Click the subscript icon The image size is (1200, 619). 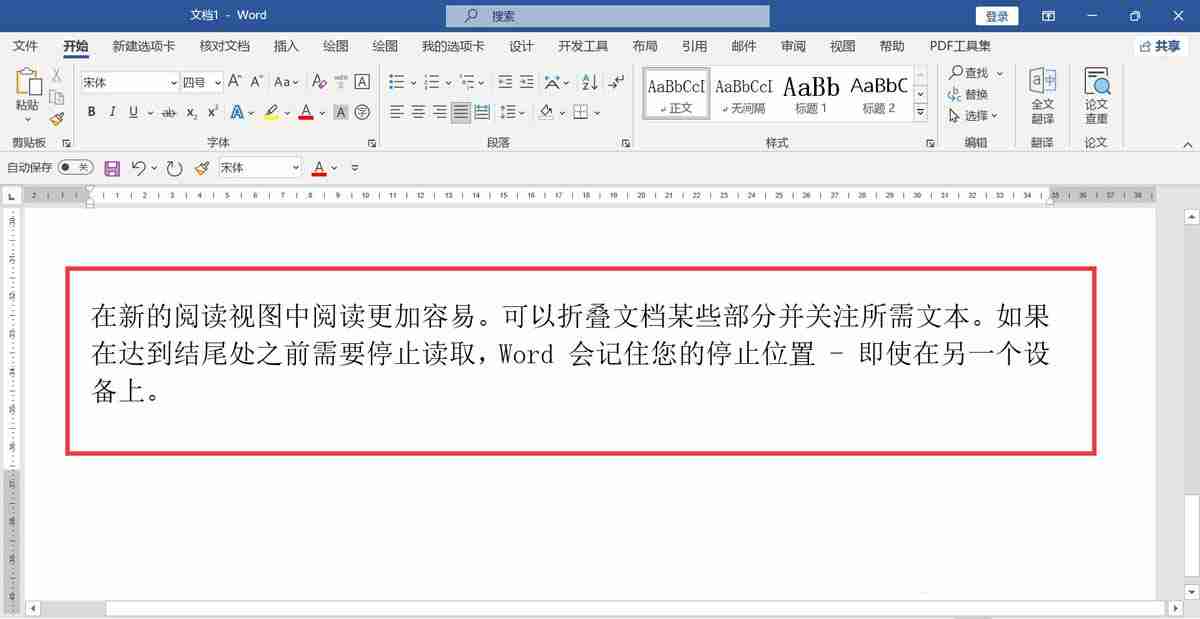point(190,111)
